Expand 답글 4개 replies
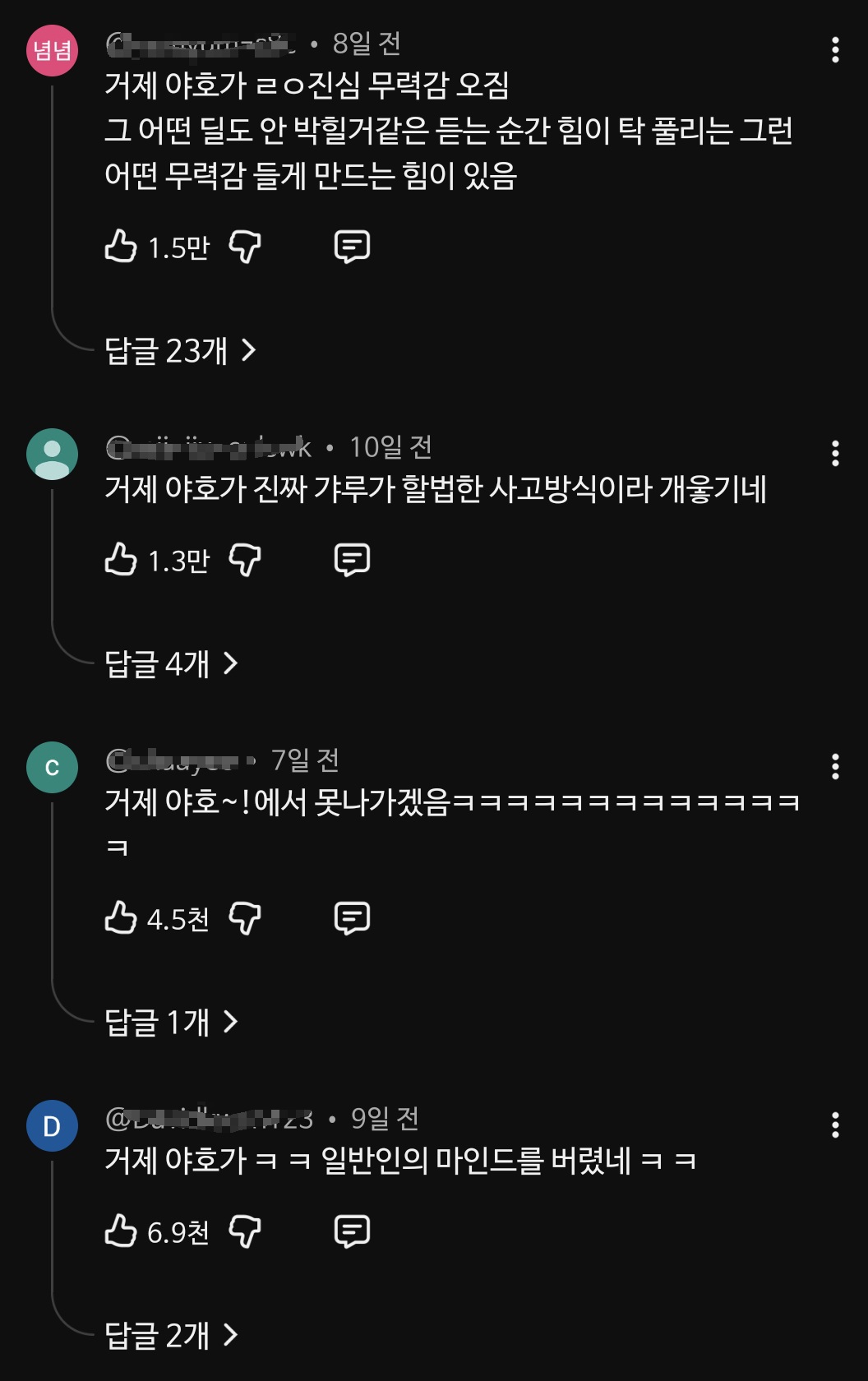This screenshot has height=1381, width=868. pyautogui.click(x=171, y=663)
